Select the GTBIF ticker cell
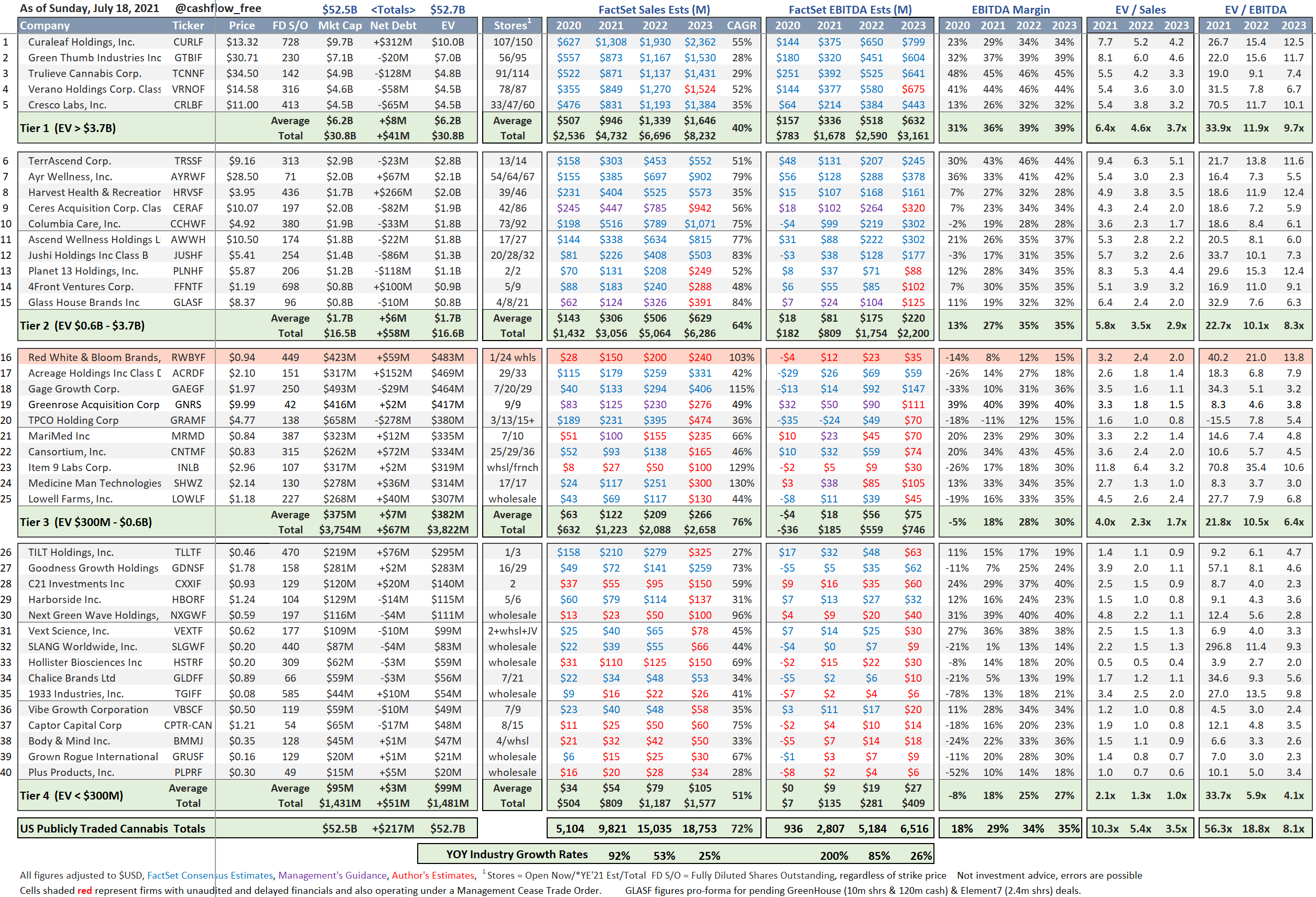 click(x=188, y=58)
